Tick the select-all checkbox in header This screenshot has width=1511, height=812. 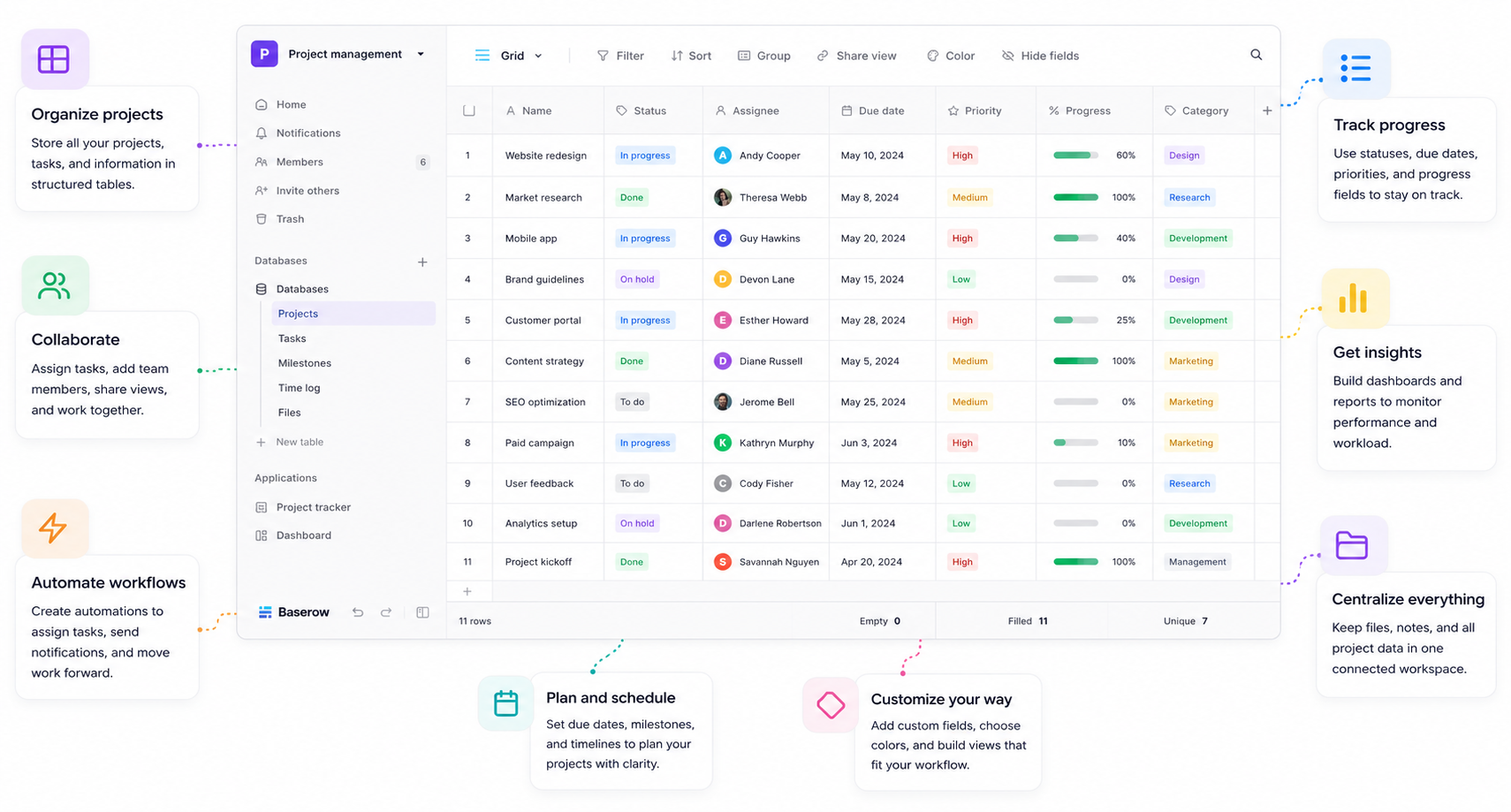[x=469, y=110]
